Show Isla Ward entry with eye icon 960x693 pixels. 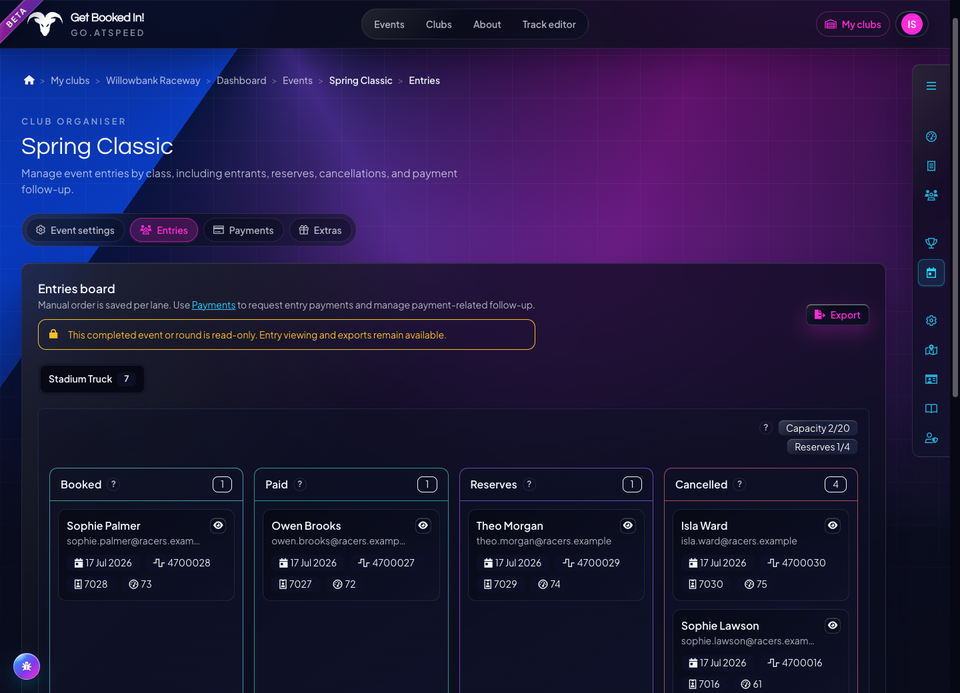point(833,525)
